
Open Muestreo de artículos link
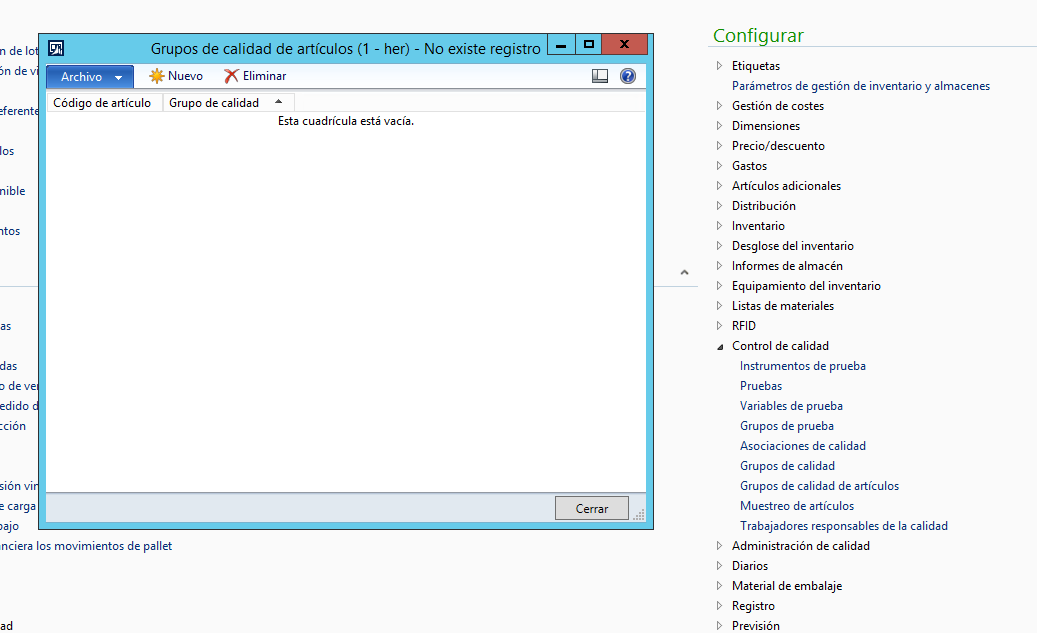(x=797, y=506)
